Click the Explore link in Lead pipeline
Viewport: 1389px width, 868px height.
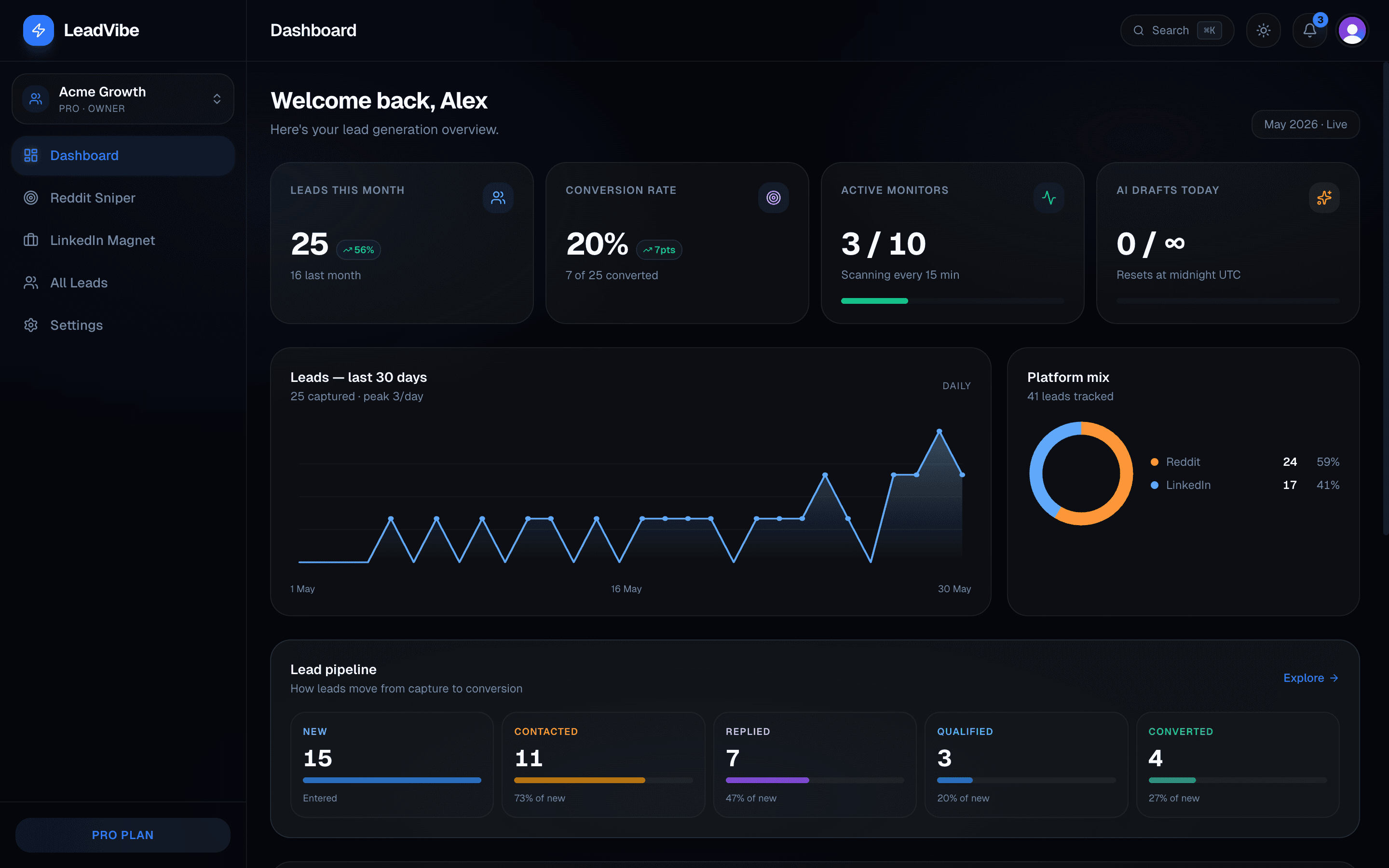click(x=1311, y=678)
